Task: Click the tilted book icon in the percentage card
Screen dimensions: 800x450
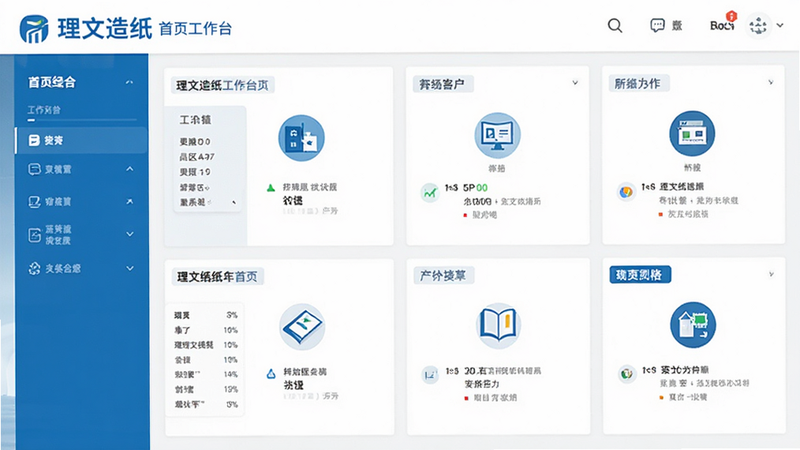Action: pyautogui.click(x=302, y=327)
